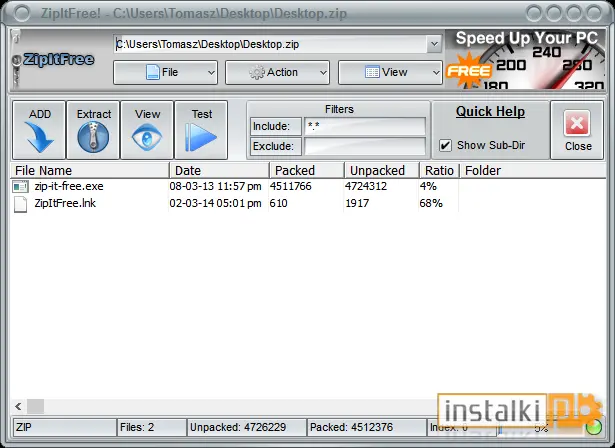
Task: Click the date 08-03-13 11:57 pm
Action: [x=215, y=186]
